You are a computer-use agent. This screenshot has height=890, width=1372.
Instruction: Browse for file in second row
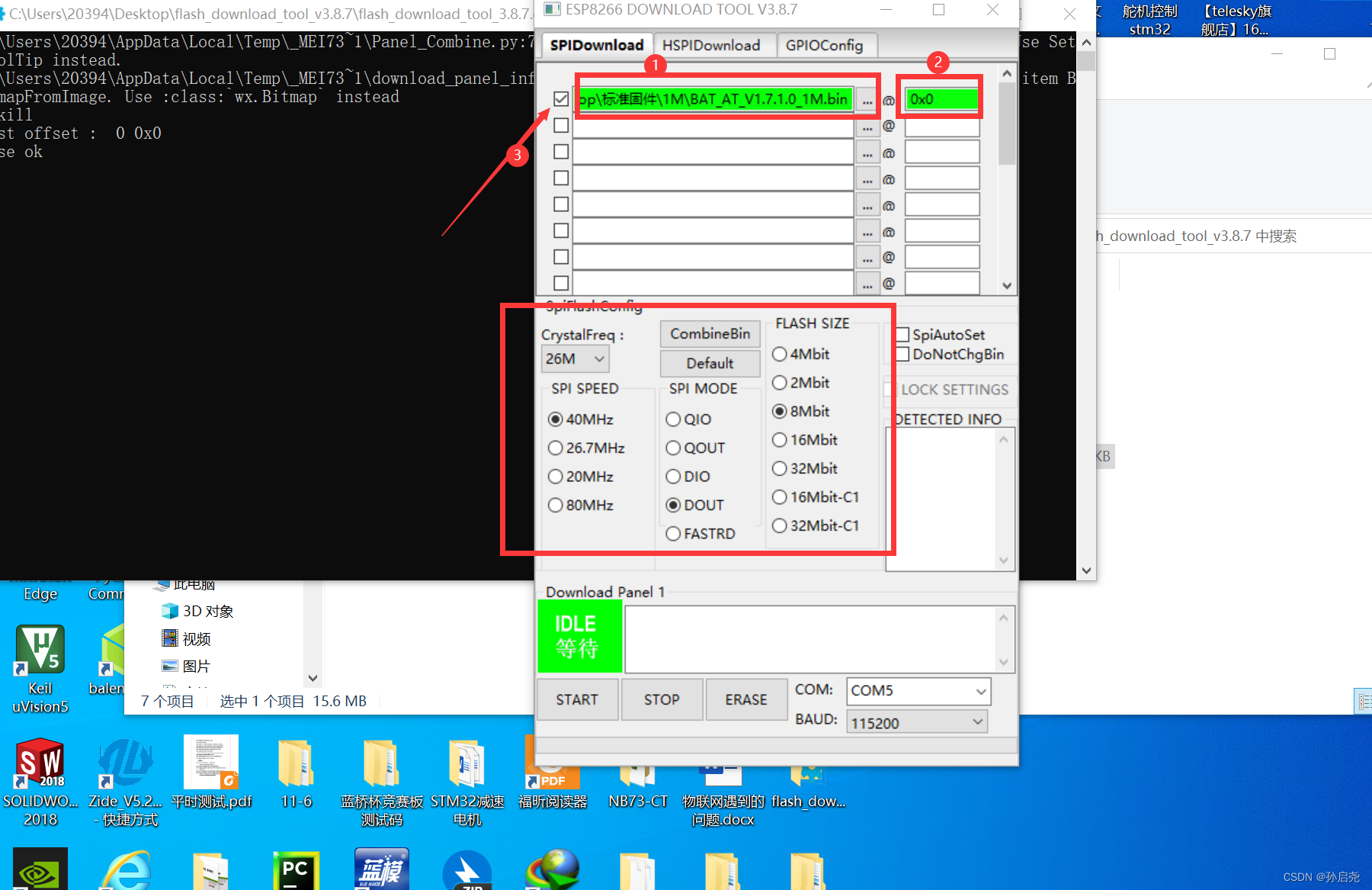(x=867, y=127)
